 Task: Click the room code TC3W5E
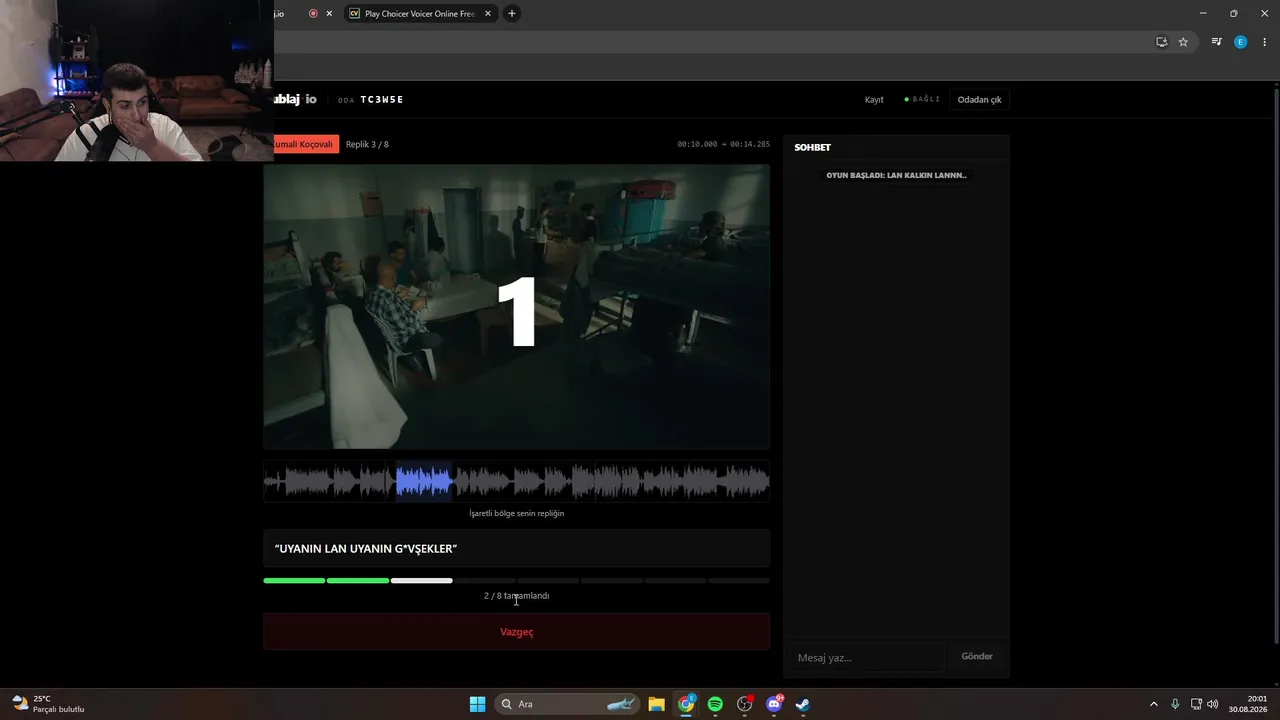382,100
